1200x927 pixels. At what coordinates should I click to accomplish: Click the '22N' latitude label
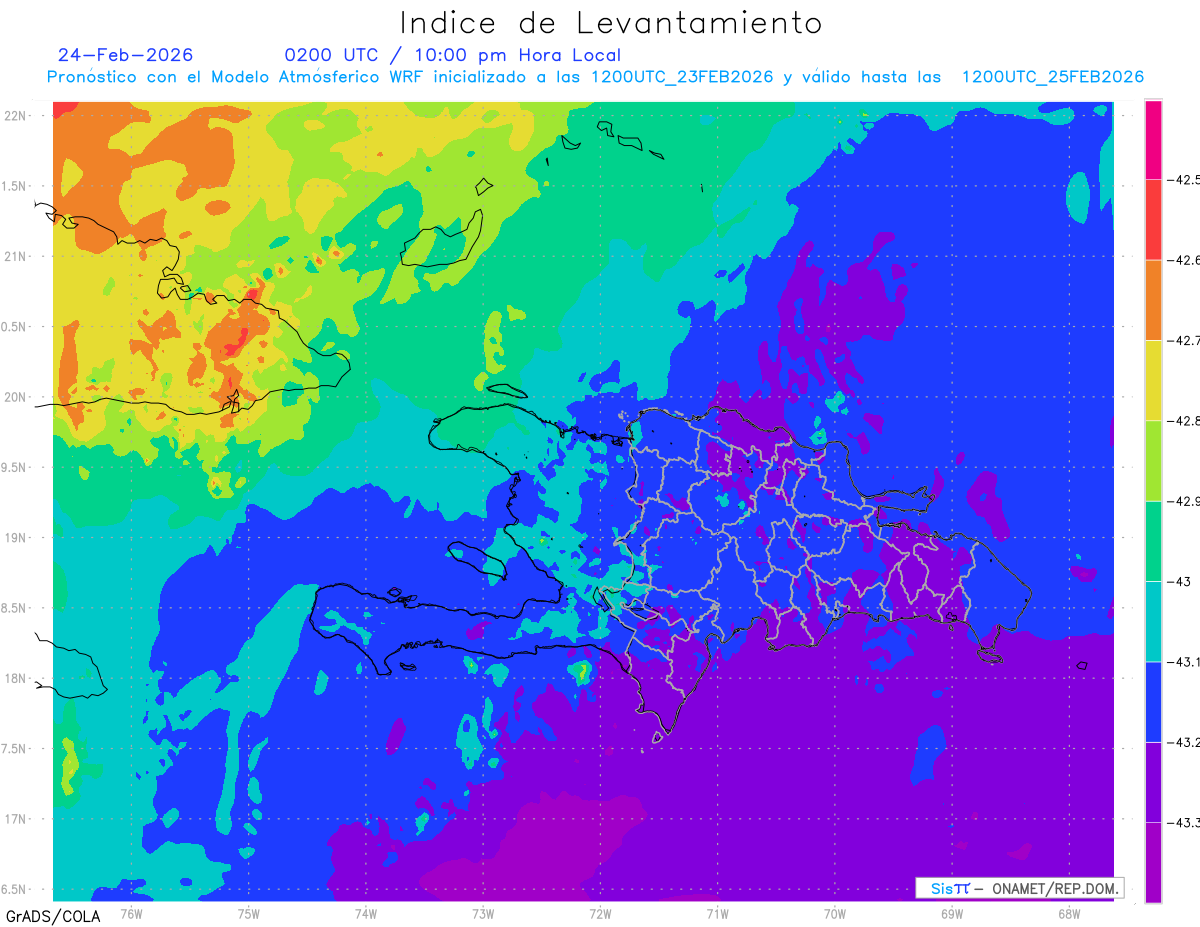(x=15, y=116)
